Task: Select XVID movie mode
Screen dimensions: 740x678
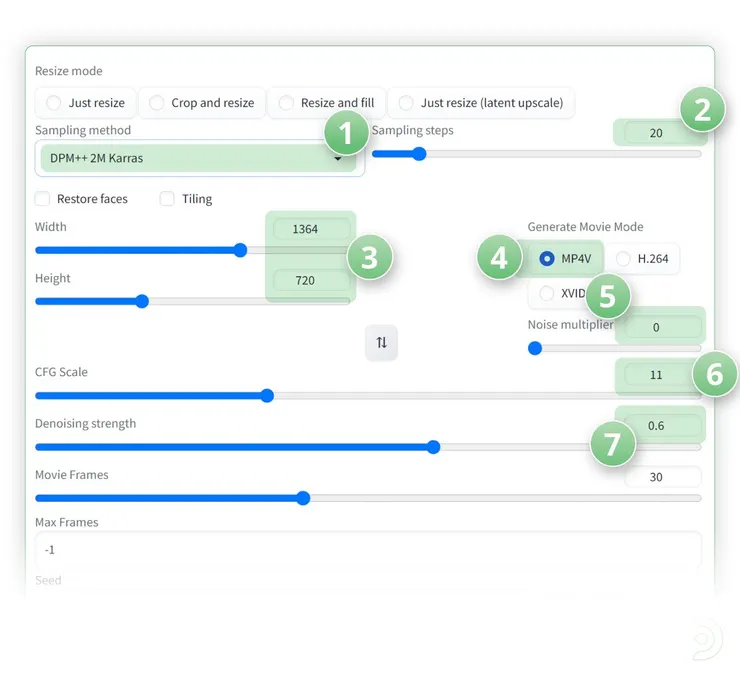Action: 547,294
